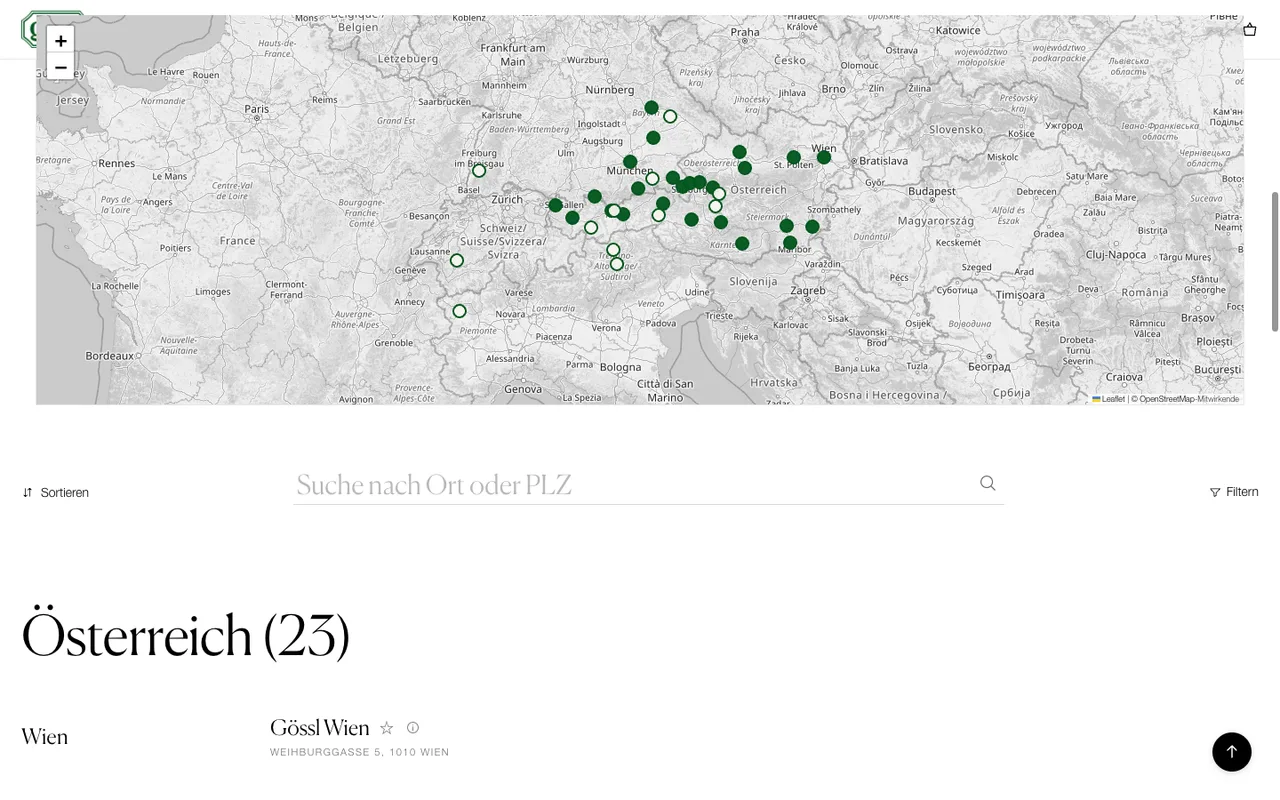This screenshot has height=800, width=1280.
Task: Open the Leaflet attribution link
Action: (x=1109, y=399)
